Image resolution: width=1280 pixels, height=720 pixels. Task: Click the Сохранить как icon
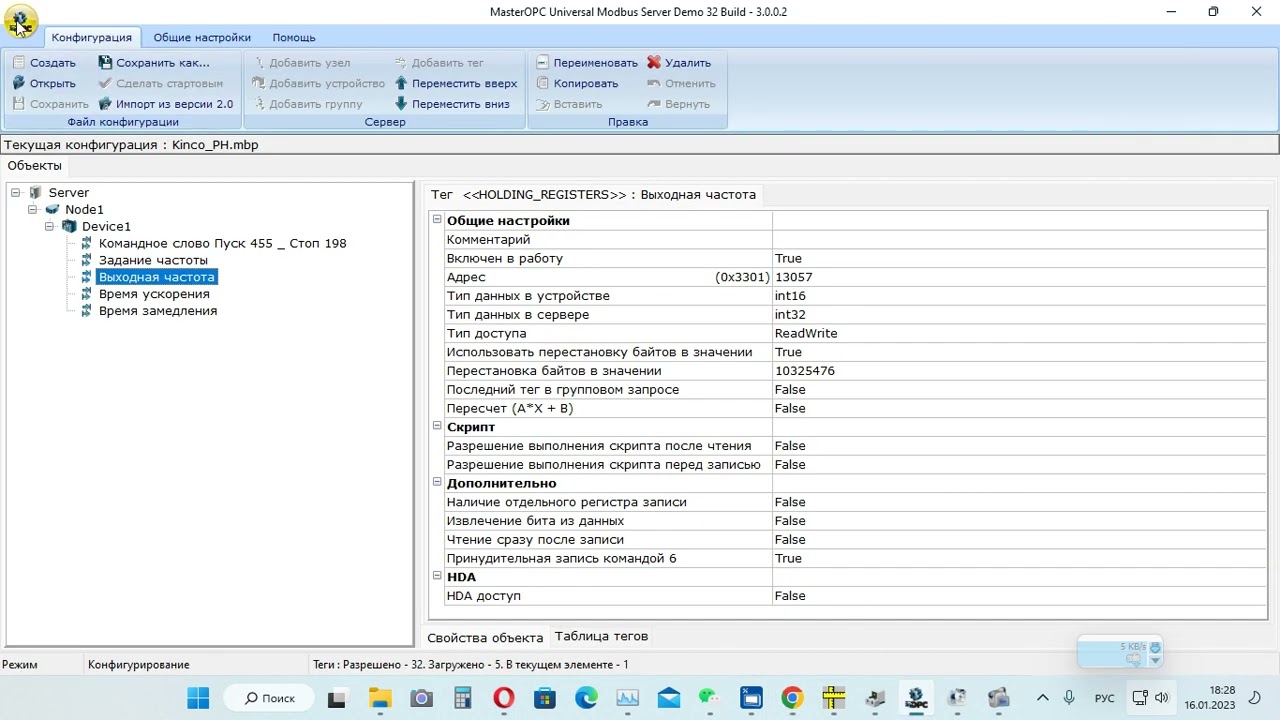coord(105,63)
